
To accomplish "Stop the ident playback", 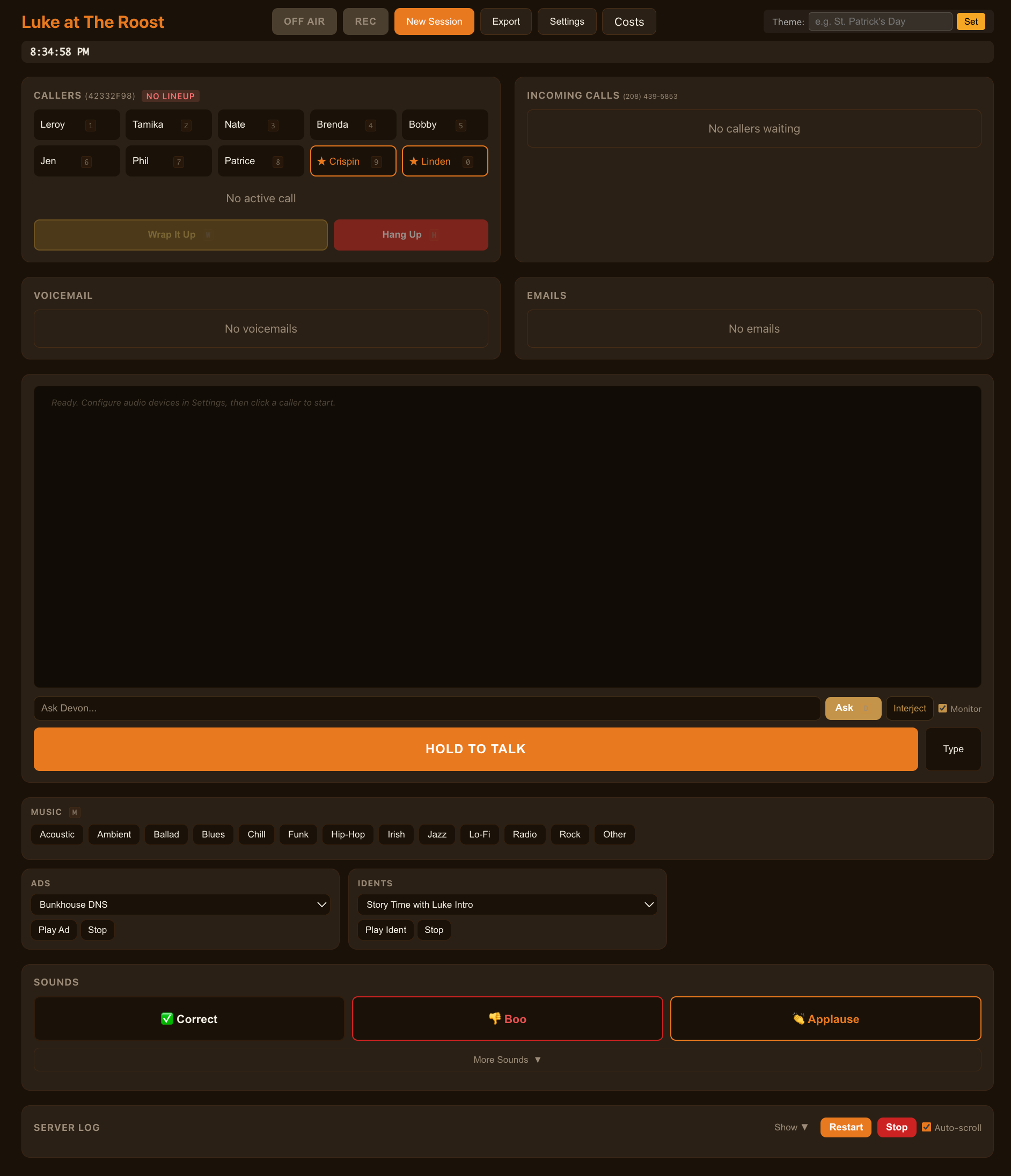I will (434, 930).
